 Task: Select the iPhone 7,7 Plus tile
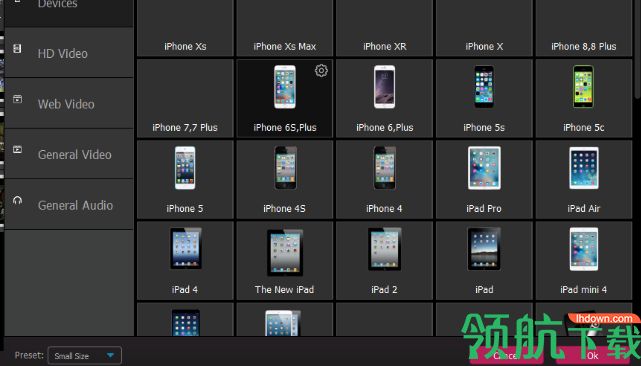(185, 98)
